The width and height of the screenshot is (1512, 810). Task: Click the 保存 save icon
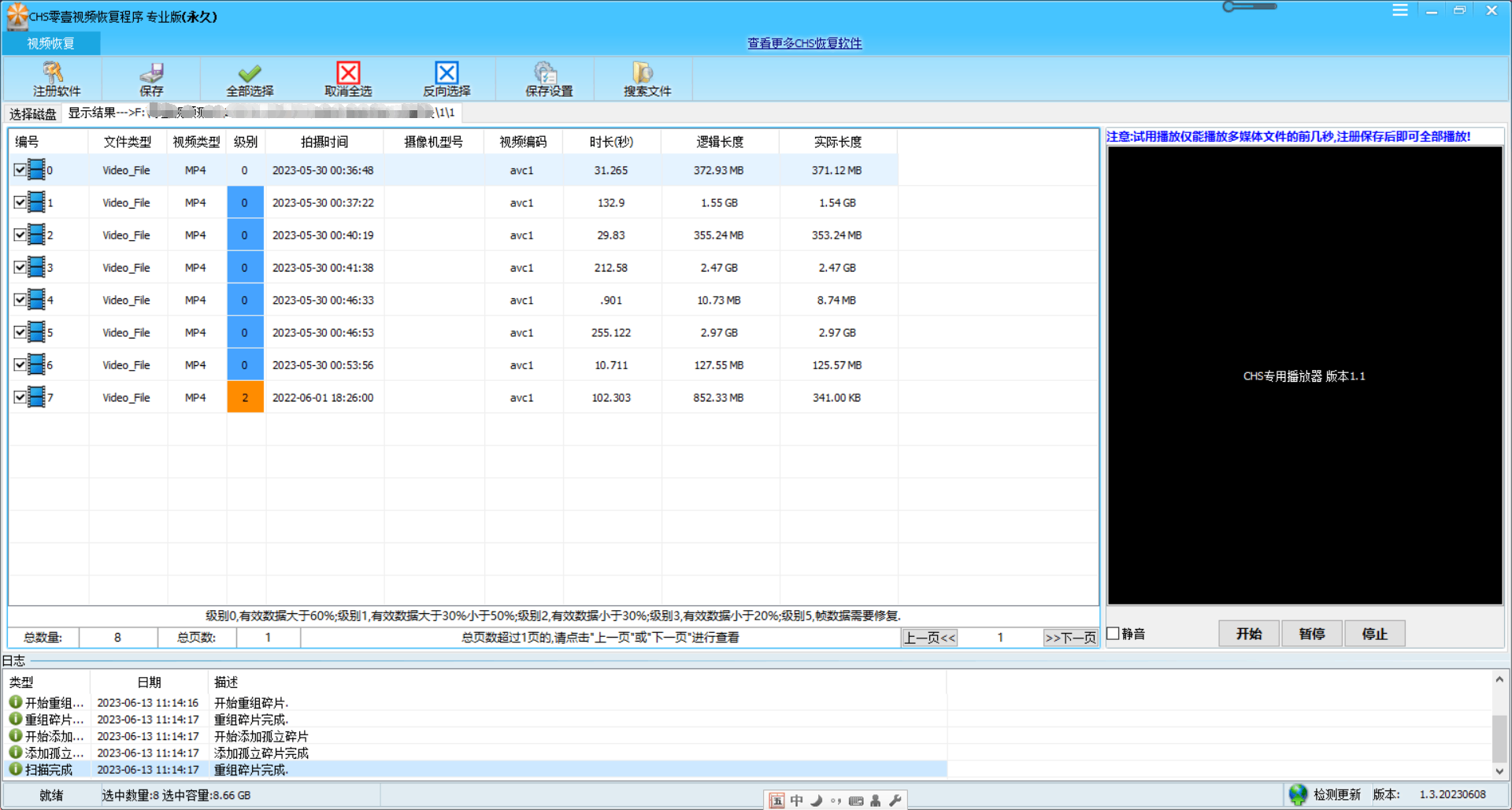click(151, 72)
